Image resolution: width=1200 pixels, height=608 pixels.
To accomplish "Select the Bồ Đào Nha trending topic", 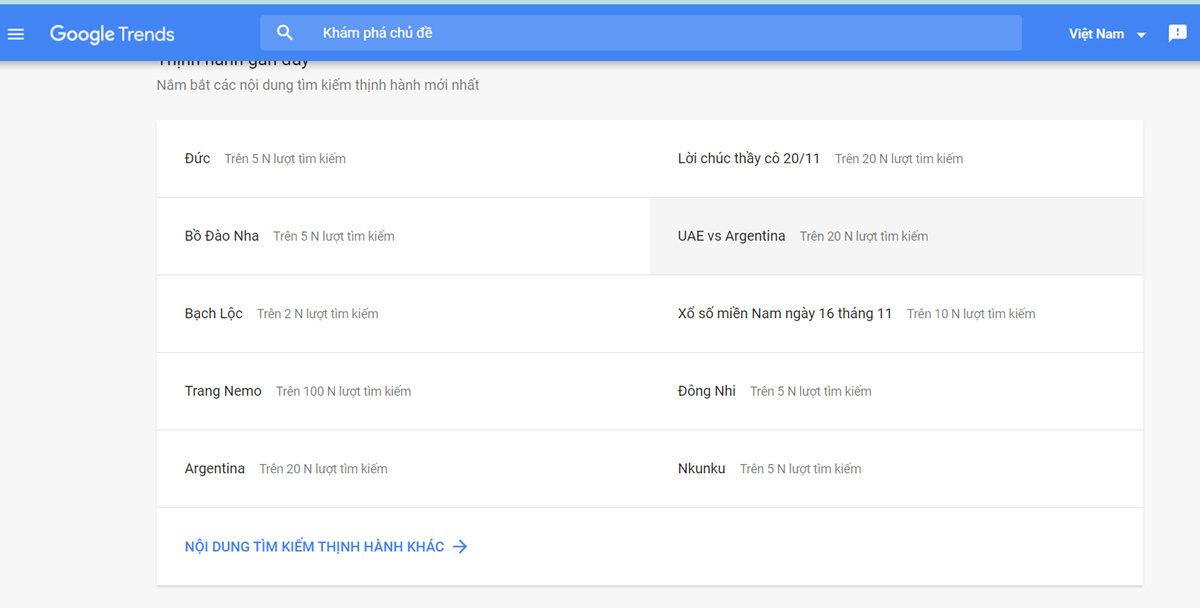I will (220, 235).
